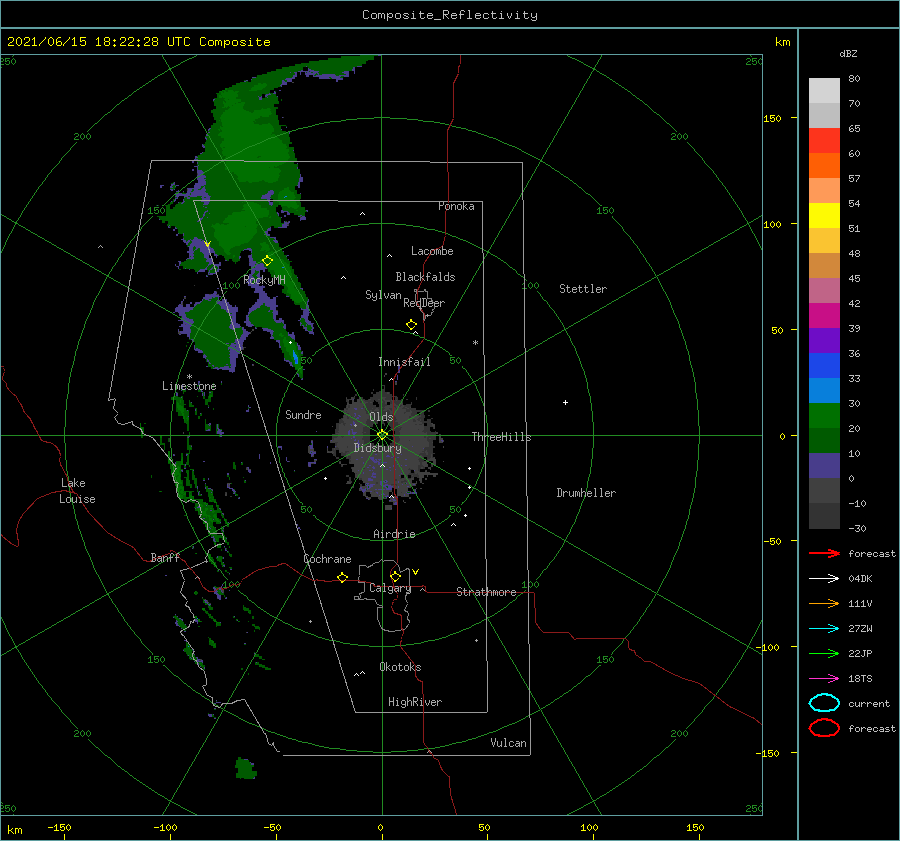Click the dBZ legend heading
This screenshot has width=900, height=841.
[x=848, y=53]
